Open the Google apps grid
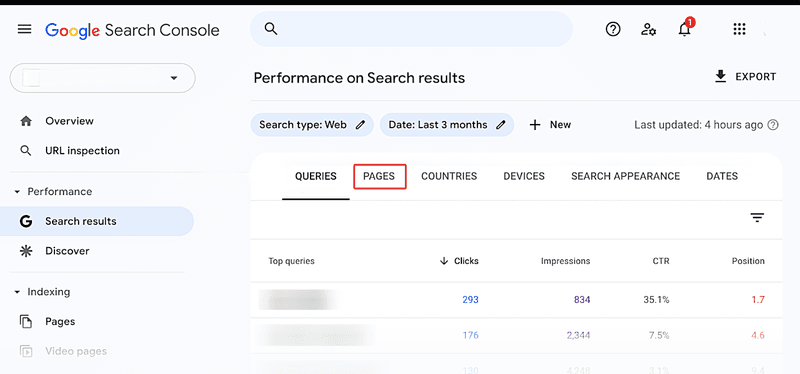The height and width of the screenshot is (374, 800). pyautogui.click(x=739, y=29)
